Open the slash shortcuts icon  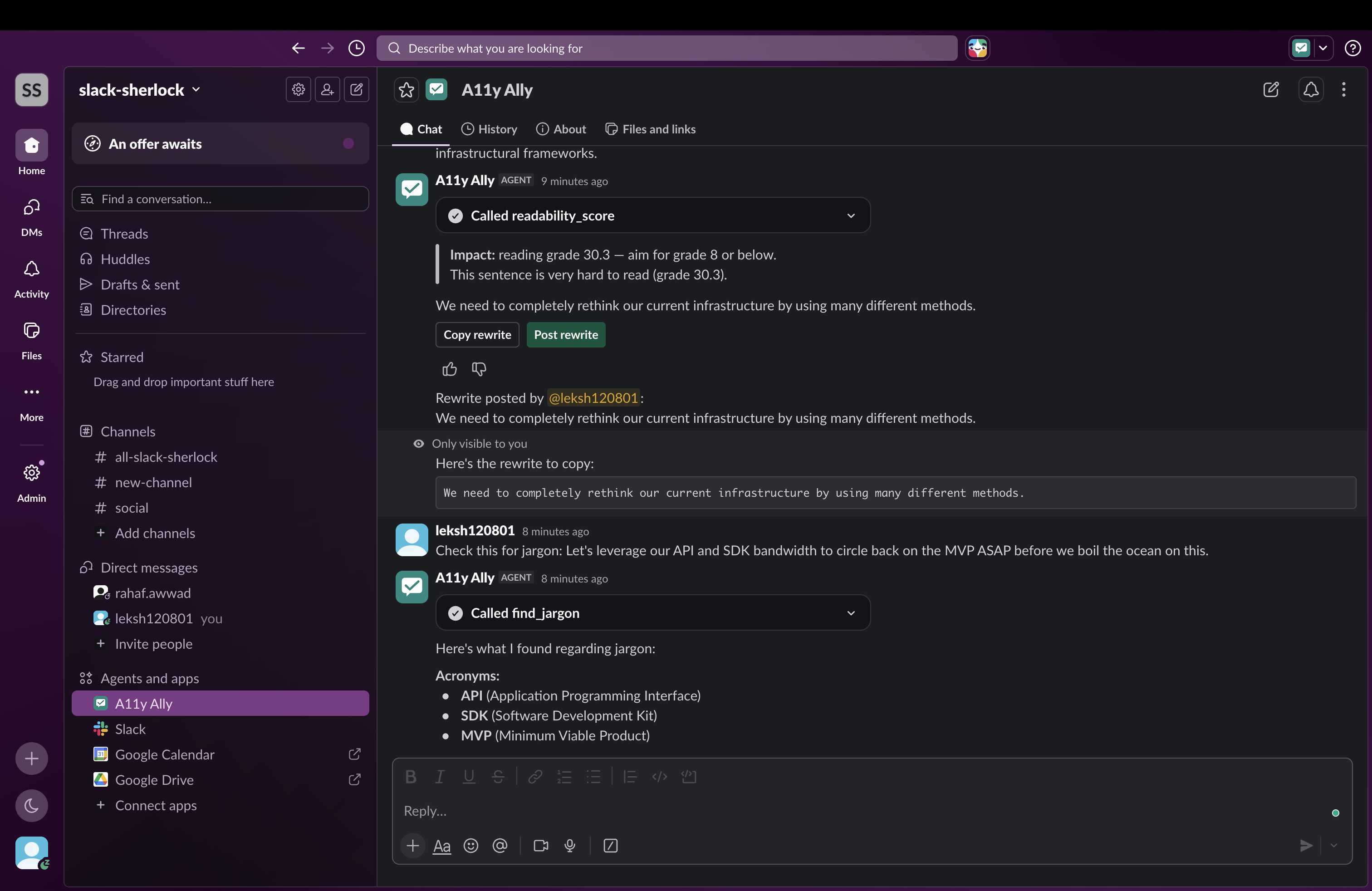[610, 846]
